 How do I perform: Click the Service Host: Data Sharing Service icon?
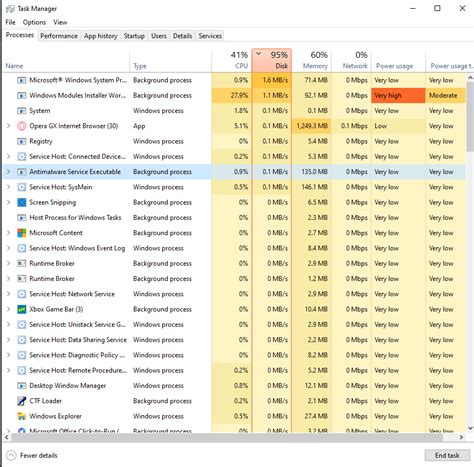click(x=22, y=340)
